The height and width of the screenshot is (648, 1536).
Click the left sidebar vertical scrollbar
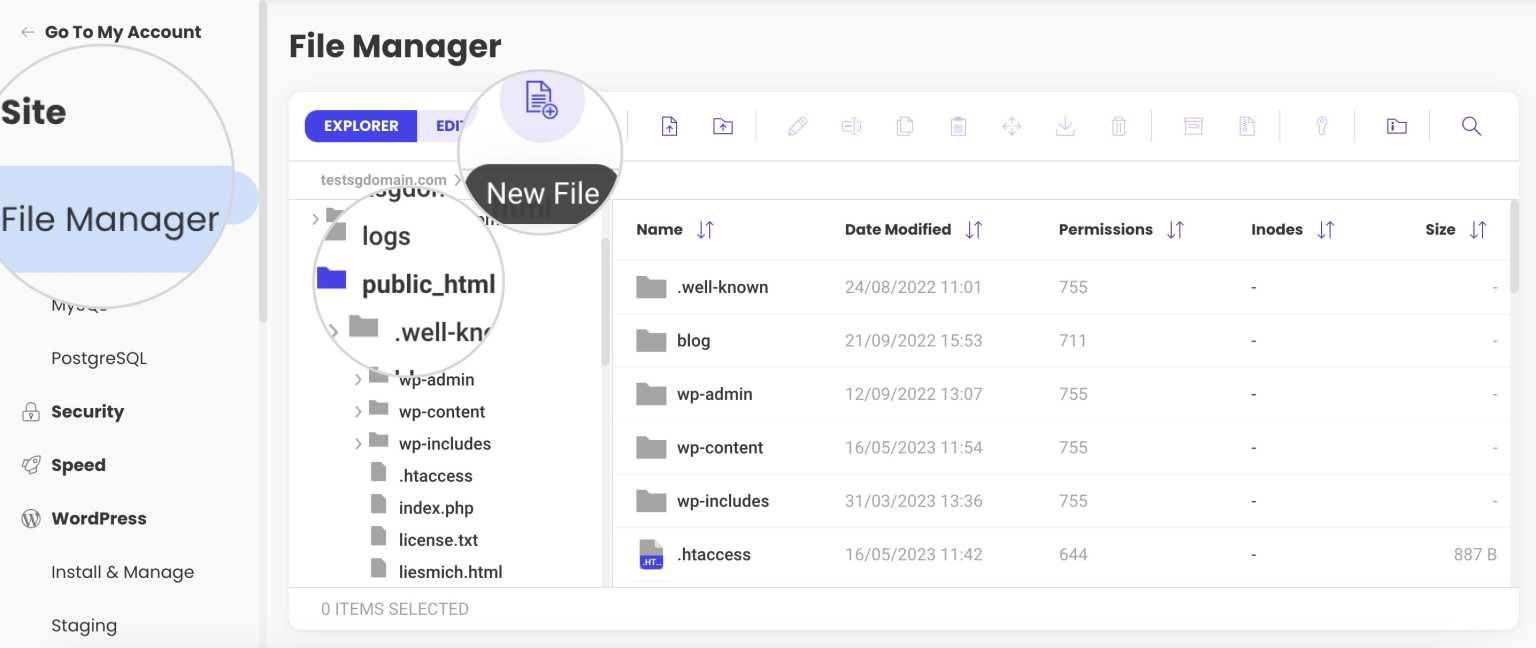[263, 160]
